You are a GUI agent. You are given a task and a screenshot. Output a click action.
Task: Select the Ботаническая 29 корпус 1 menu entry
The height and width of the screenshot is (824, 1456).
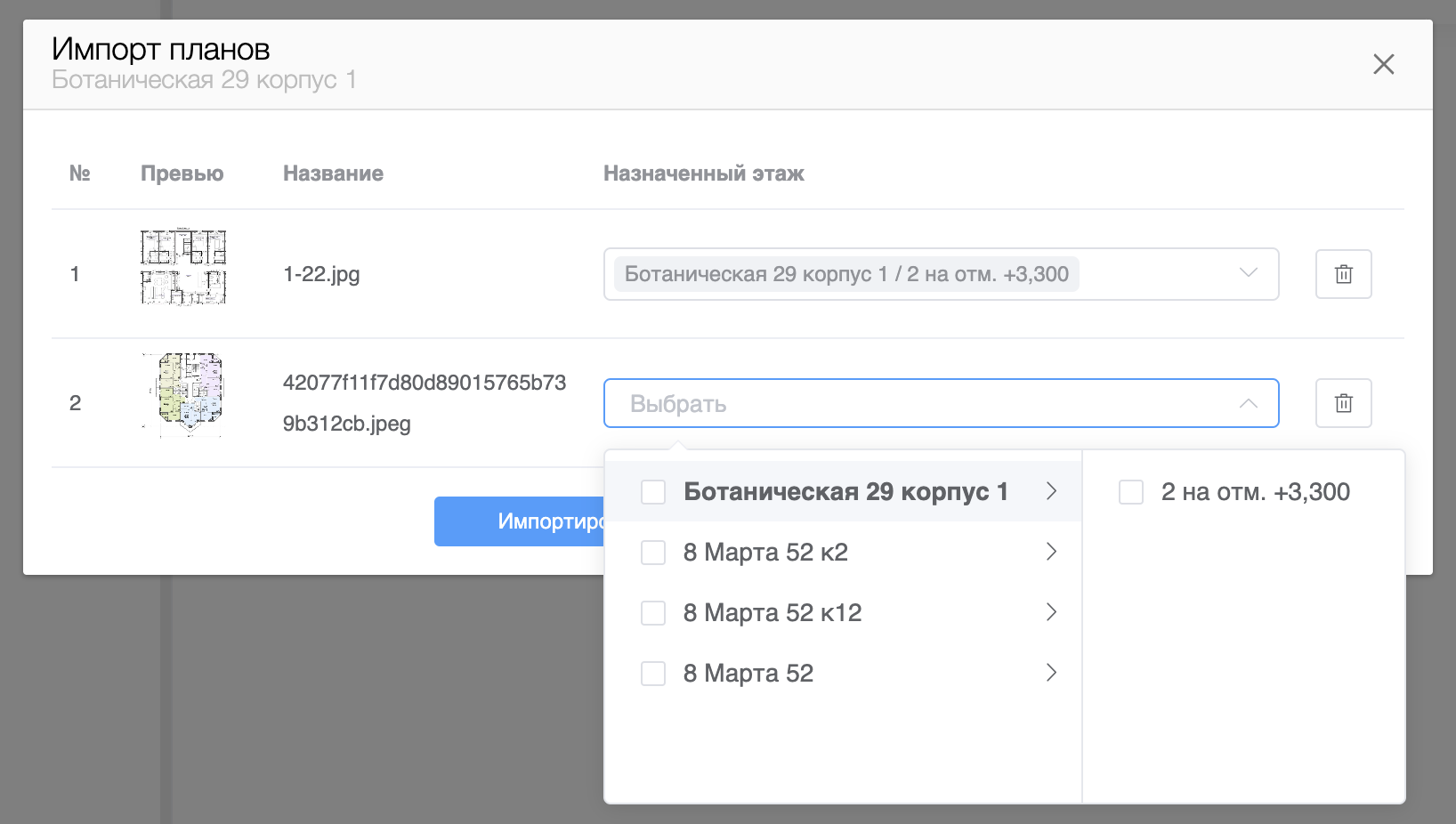(x=845, y=491)
